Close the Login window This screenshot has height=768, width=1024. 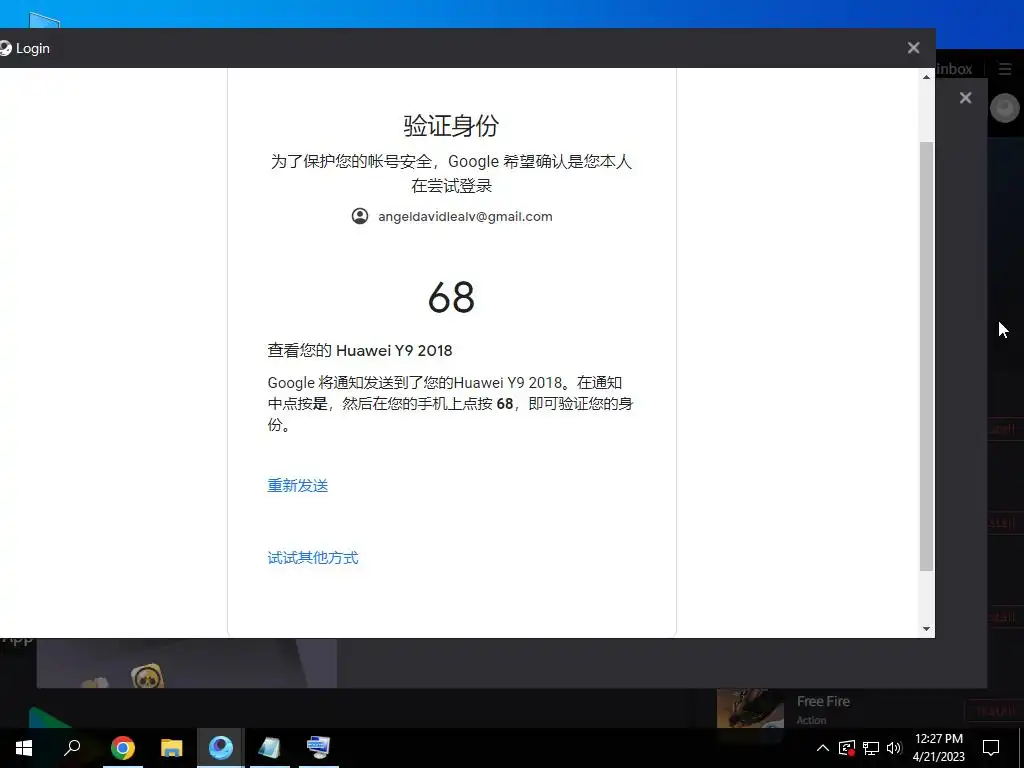(913, 48)
